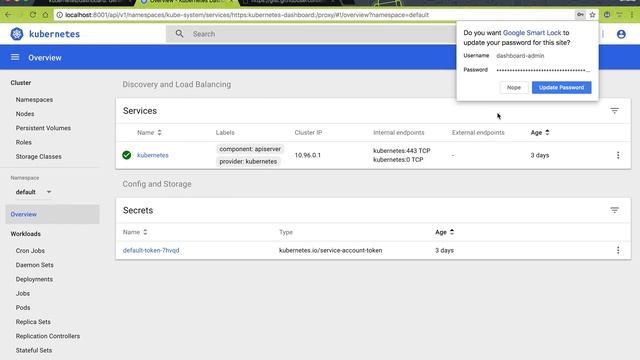Open Persistent Volumes in the sidebar
This screenshot has height=360, width=640.
(43, 128)
